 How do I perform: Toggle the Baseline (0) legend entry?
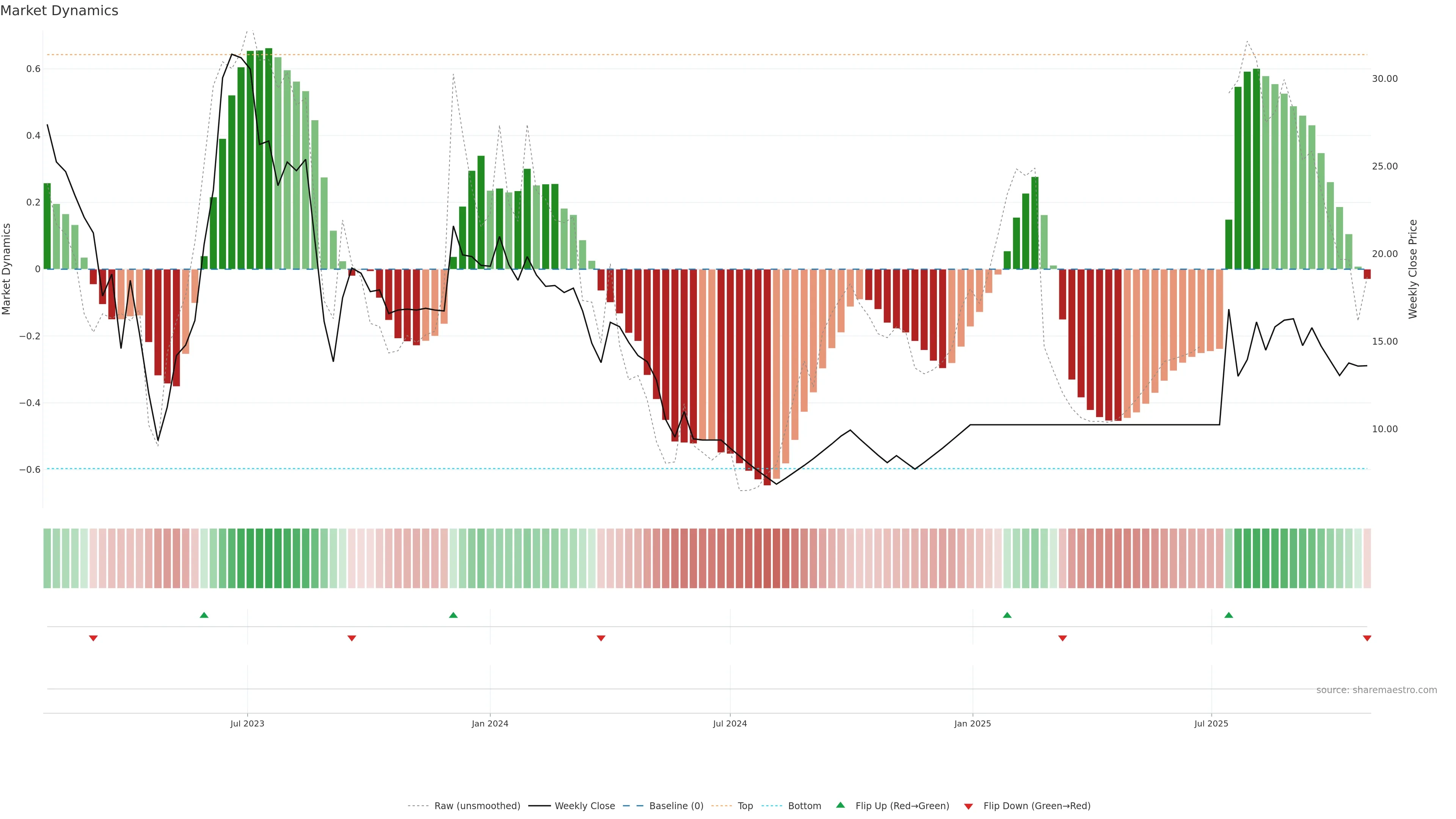[676, 806]
